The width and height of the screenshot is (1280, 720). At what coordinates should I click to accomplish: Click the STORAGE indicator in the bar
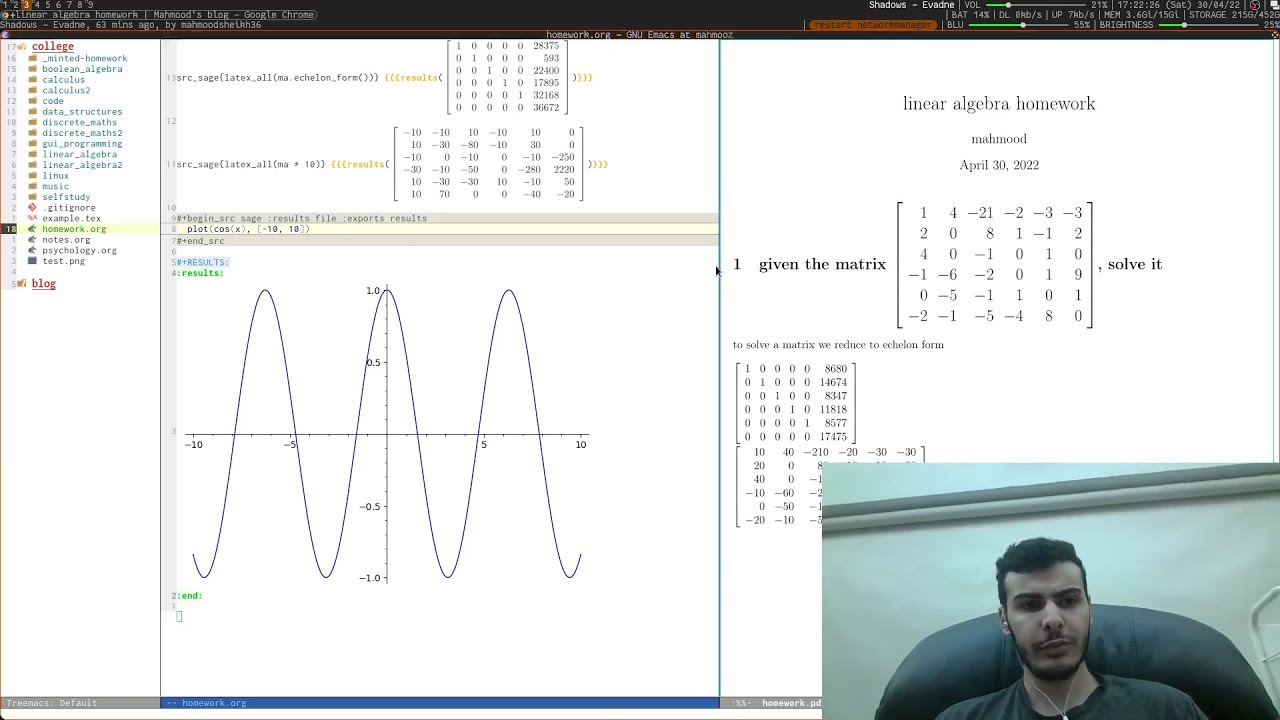tap(1233, 15)
